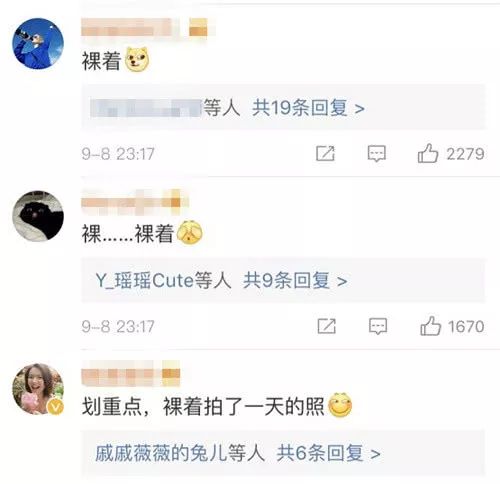Reply to the second comment via speech-bubble icon
This screenshot has height=484, width=500.
(x=378, y=326)
